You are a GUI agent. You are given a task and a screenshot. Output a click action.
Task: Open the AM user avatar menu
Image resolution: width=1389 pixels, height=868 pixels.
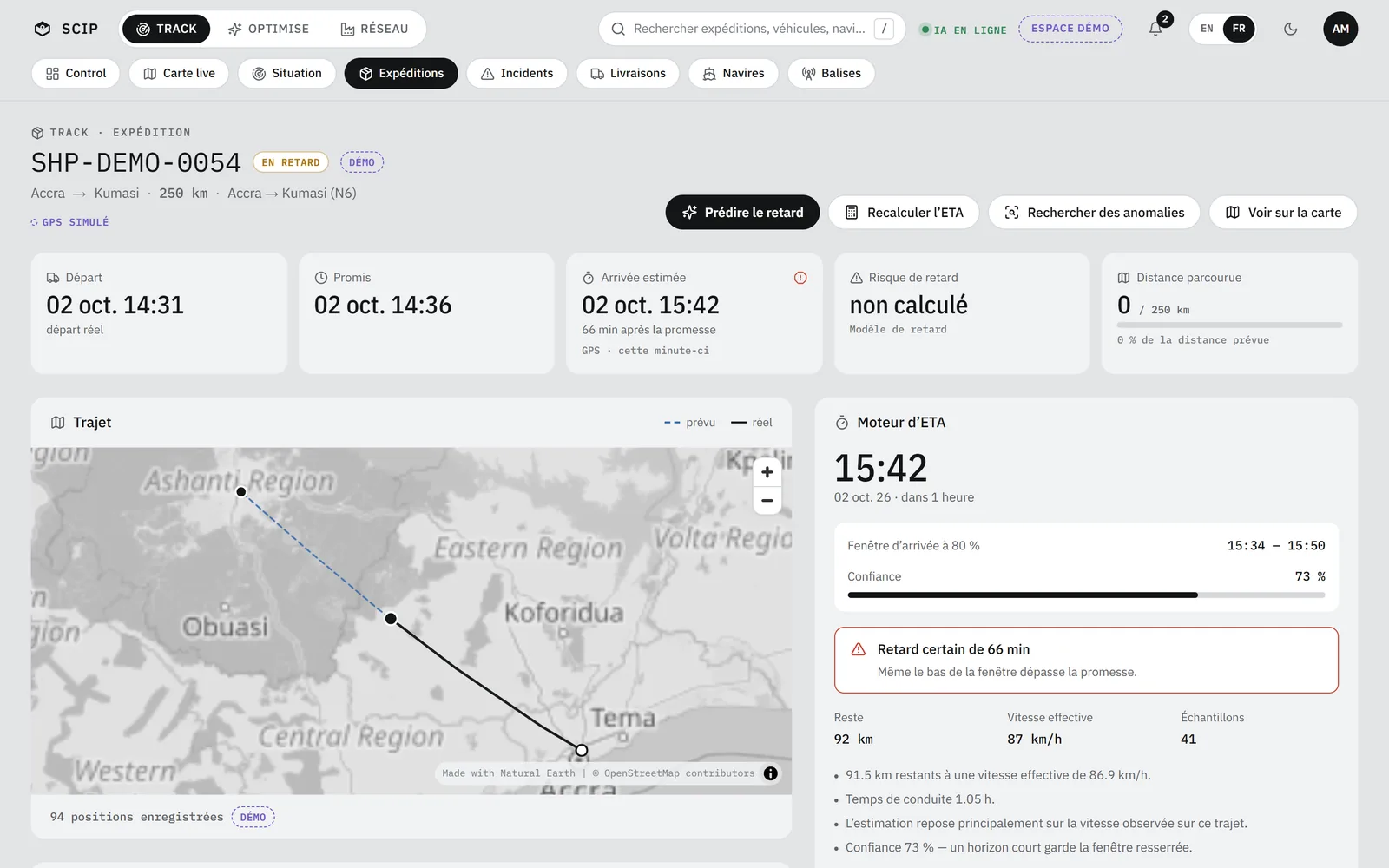coord(1340,29)
